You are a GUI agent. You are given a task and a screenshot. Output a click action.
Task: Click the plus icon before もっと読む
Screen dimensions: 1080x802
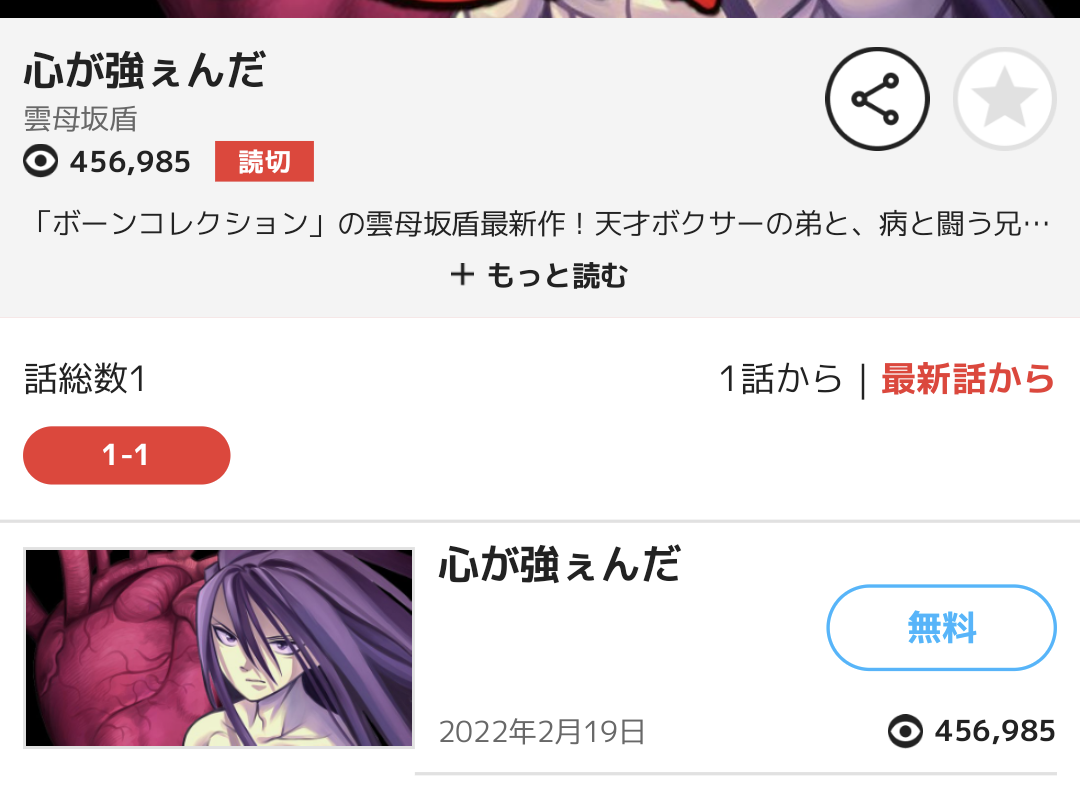[x=462, y=275]
